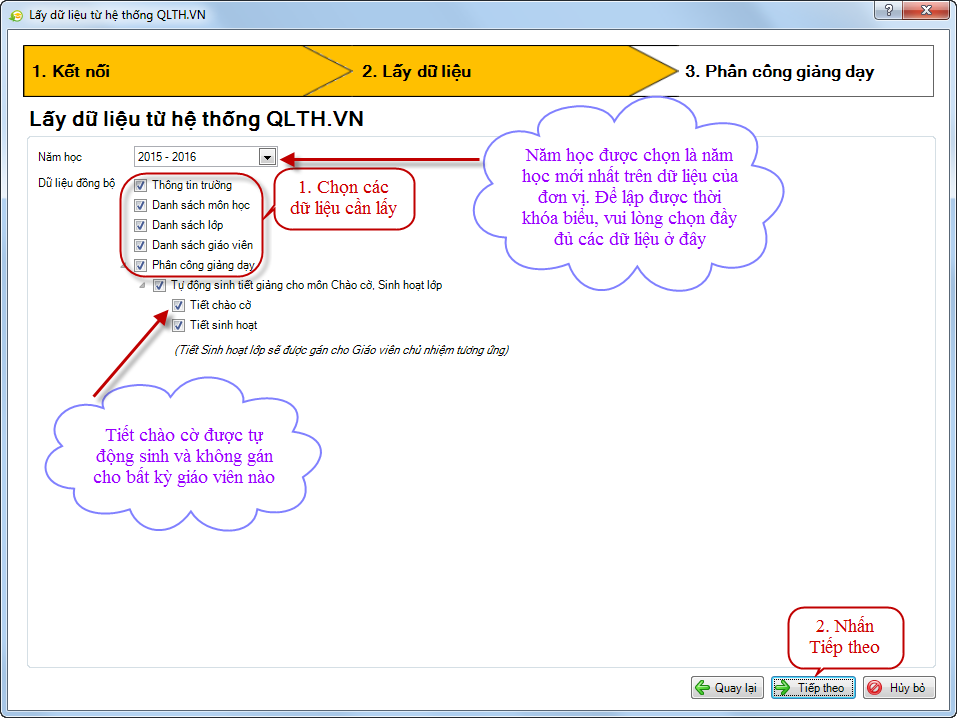Image resolution: width=957 pixels, height=718 pixels.
Task: Uncheck Tự động sinh tiết giảng checkbox
Action: click(159, 285)
